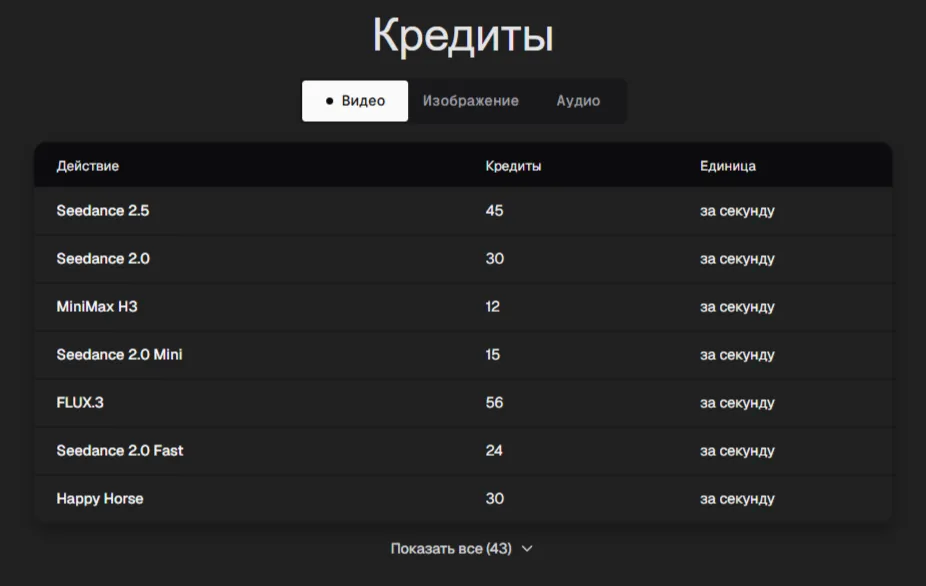Click the 56 credits value for FLUX.3

494,403
